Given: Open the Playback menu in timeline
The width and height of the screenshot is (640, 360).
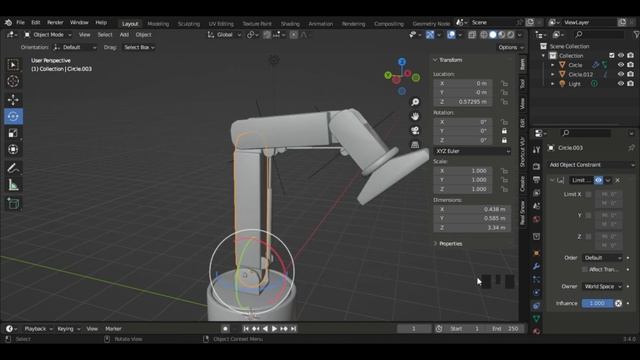Looking at the screenshot, I should click(x=38, y=329).
